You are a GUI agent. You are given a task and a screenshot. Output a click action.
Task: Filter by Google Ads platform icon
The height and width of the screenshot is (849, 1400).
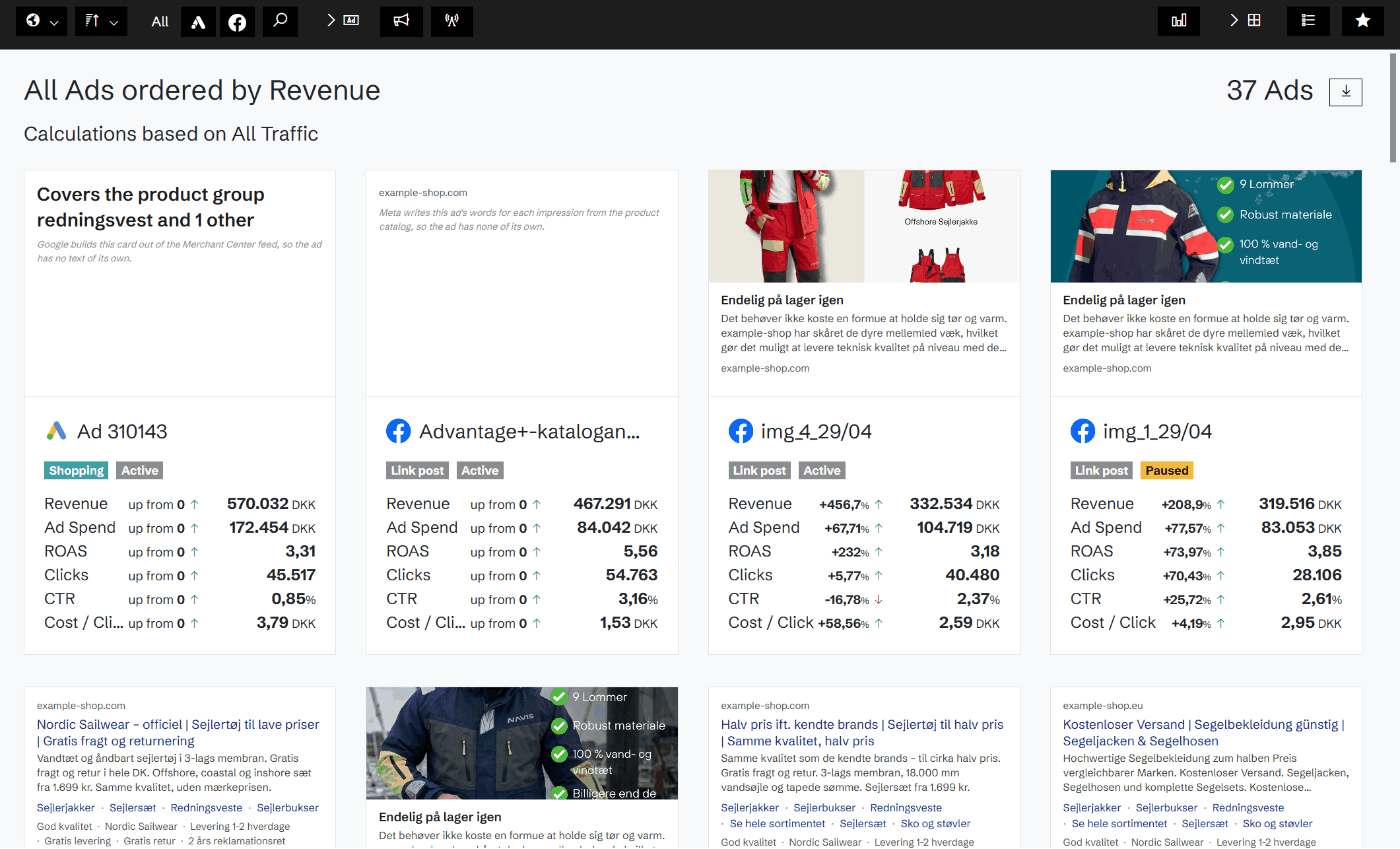pos(198,21)
